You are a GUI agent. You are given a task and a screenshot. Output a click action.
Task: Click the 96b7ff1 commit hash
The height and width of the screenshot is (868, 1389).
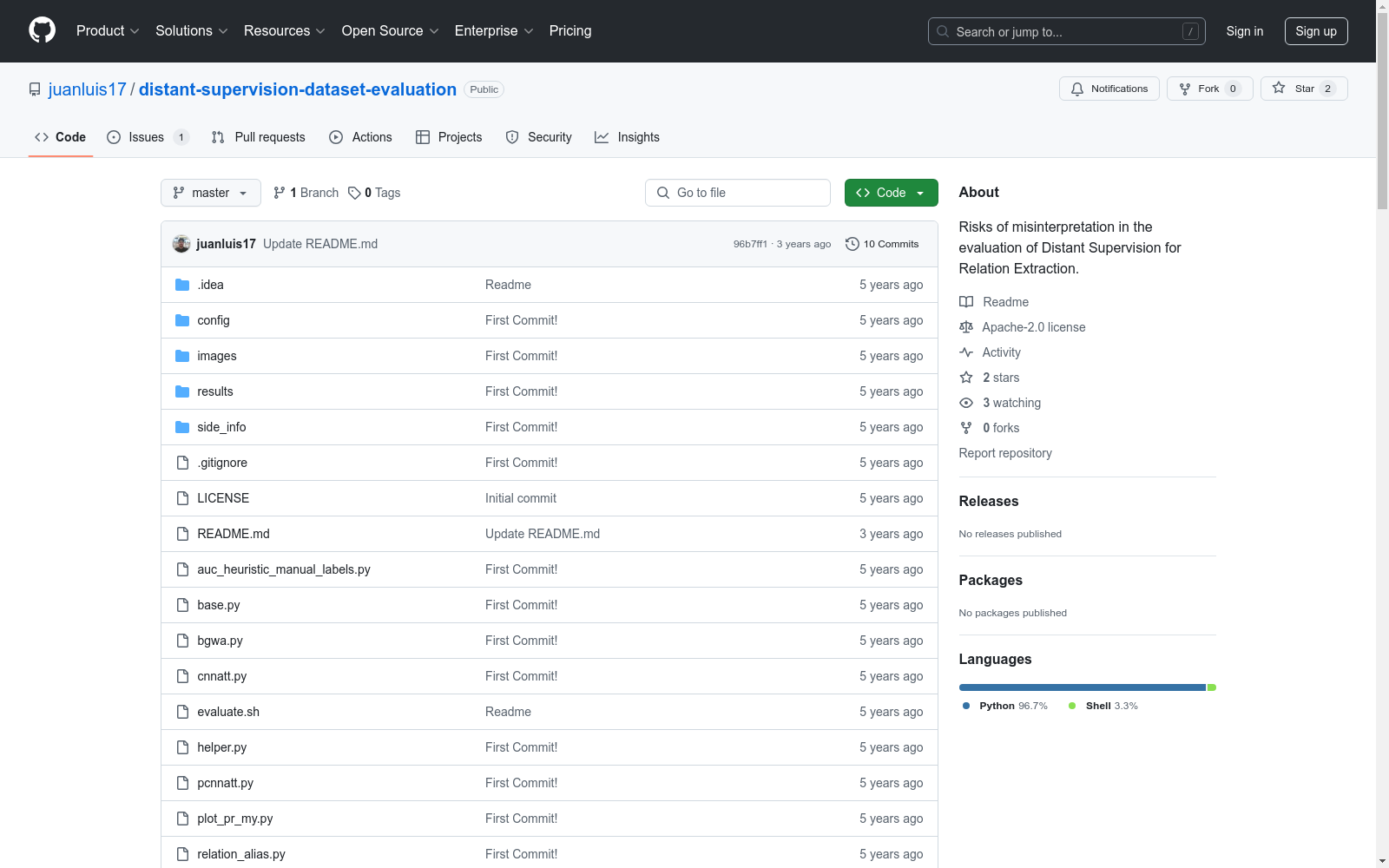click(750, 244)
